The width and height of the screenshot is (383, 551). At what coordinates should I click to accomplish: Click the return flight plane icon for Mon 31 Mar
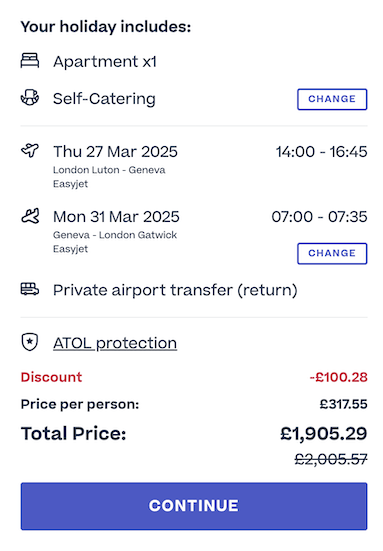(x=30, y=216)
